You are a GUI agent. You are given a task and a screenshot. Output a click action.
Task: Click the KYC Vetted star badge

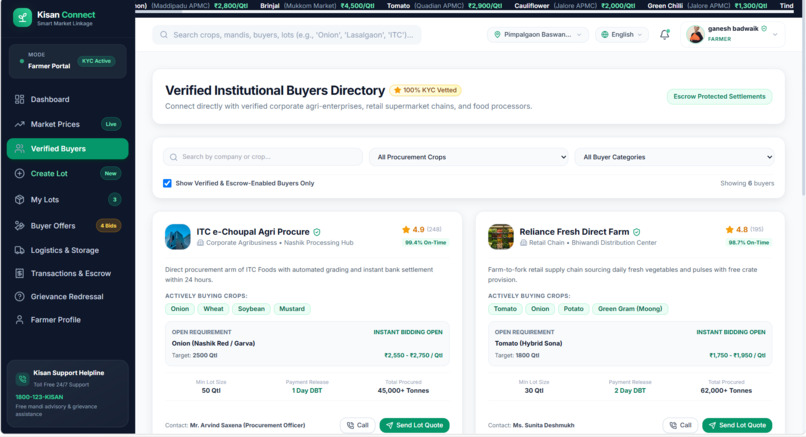[426, 90]
